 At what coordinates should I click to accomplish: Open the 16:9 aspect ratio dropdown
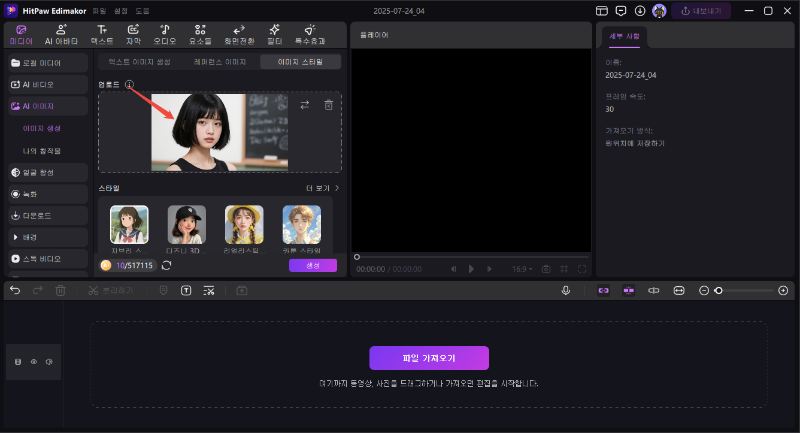tap(522, 269)
